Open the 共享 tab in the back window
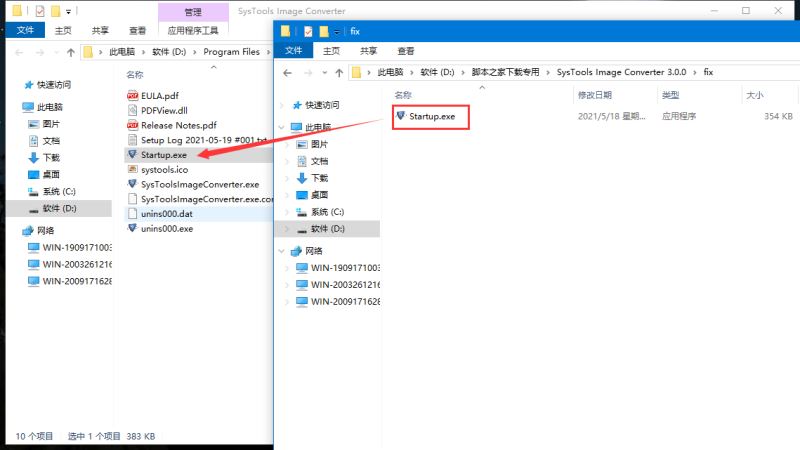Viewport: 800px width, 450px height. pyautogui.click(x=100, y=30)
